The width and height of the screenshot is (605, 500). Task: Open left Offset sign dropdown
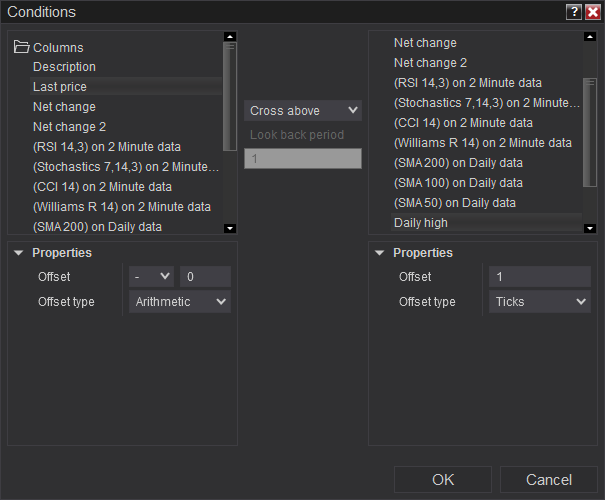coord(151,277)
